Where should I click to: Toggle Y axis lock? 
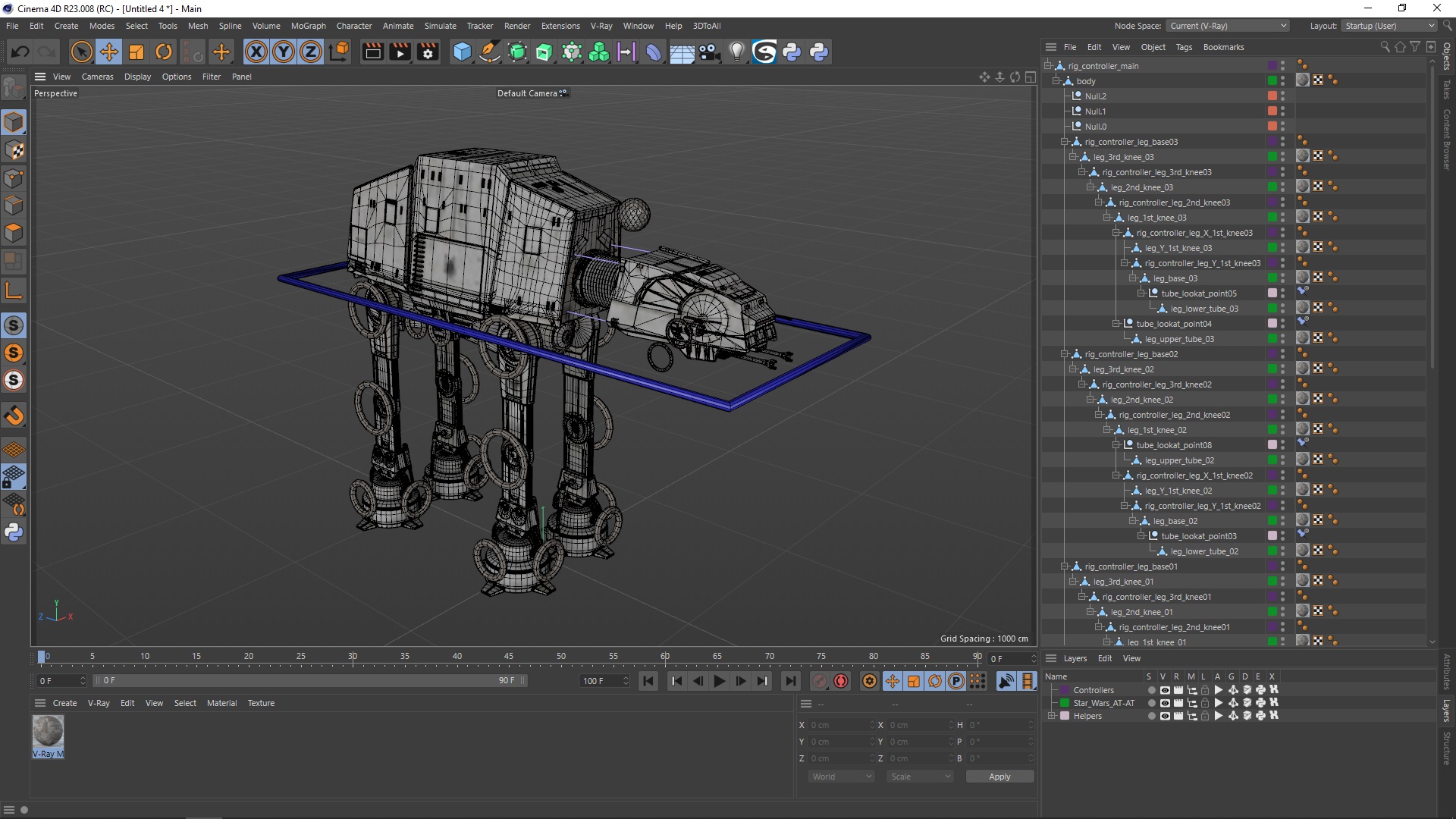pos(284,52)
